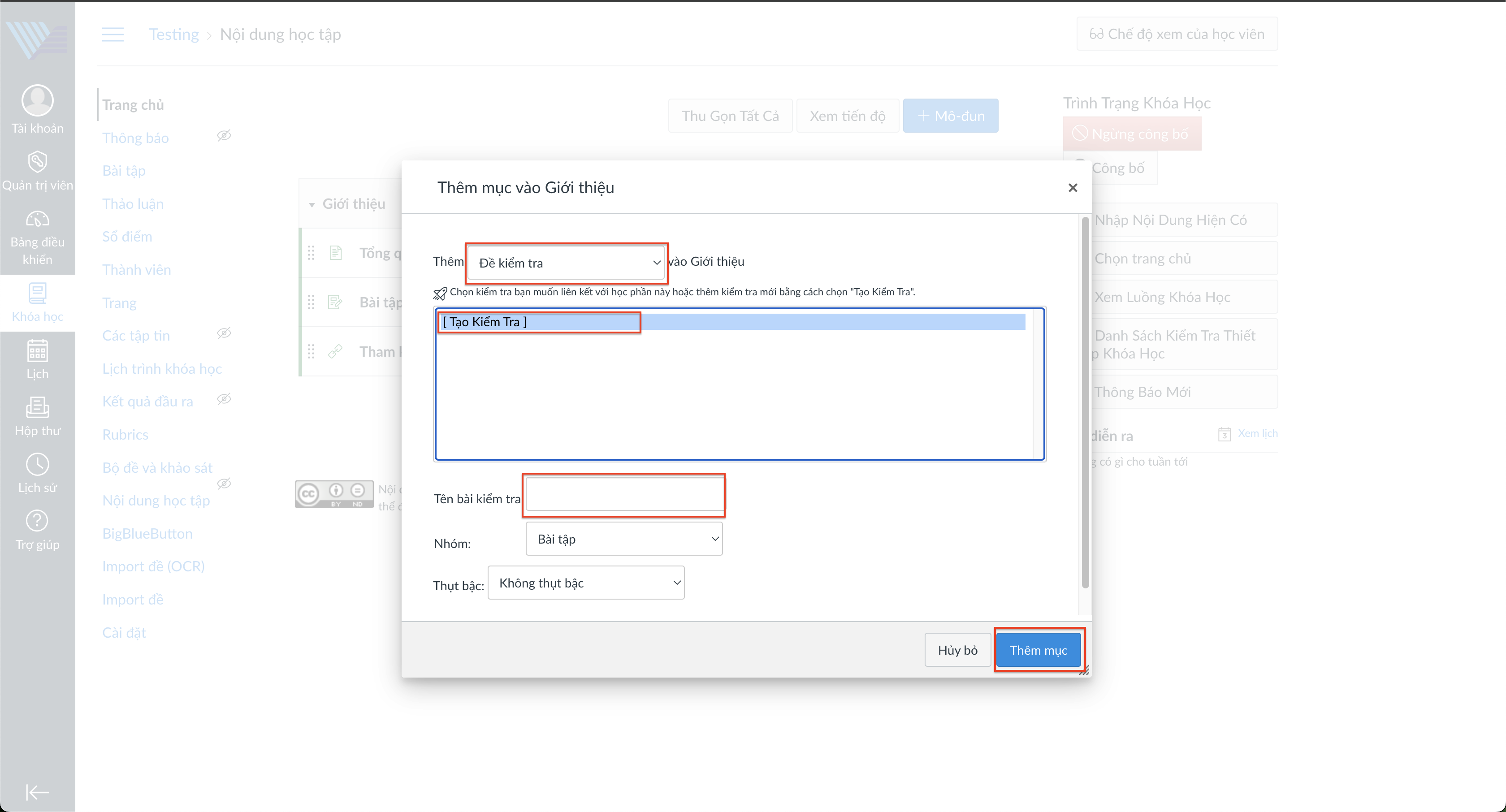1506x812 pixels.
Task: Click the Quản trị viên admin shield icon
Action: (37, 162)
